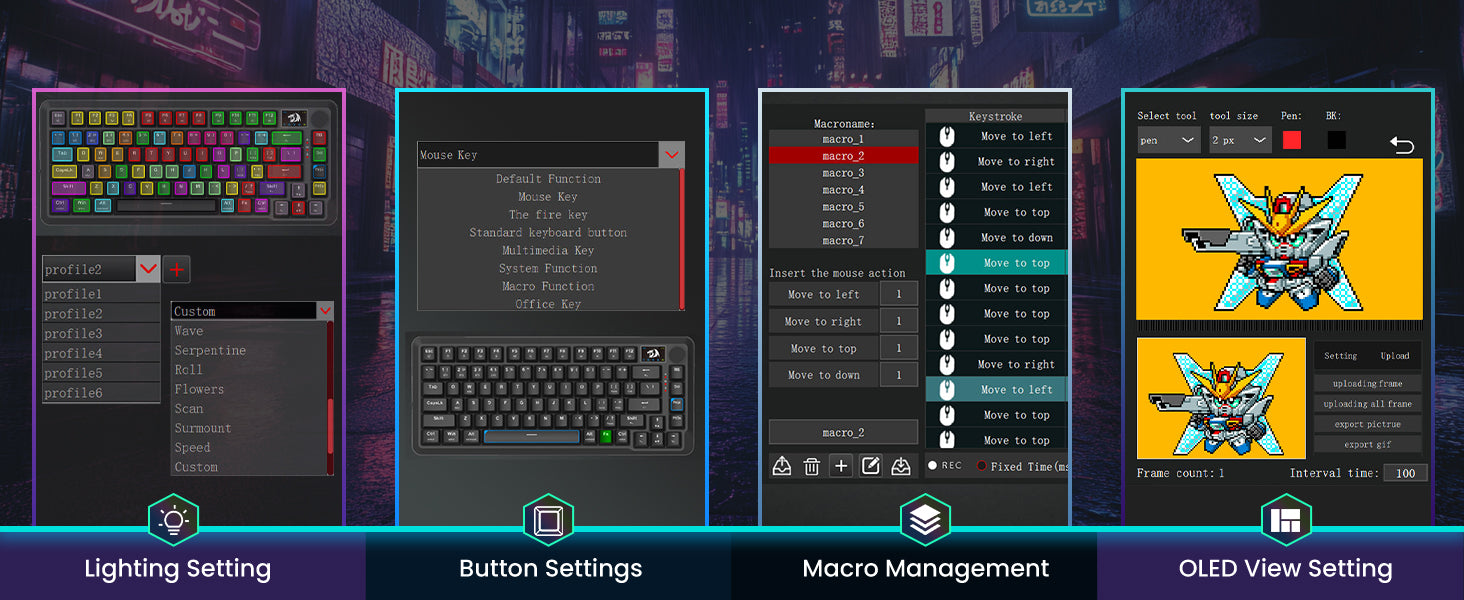Choose Multimedia Key option

coord(548,251)
